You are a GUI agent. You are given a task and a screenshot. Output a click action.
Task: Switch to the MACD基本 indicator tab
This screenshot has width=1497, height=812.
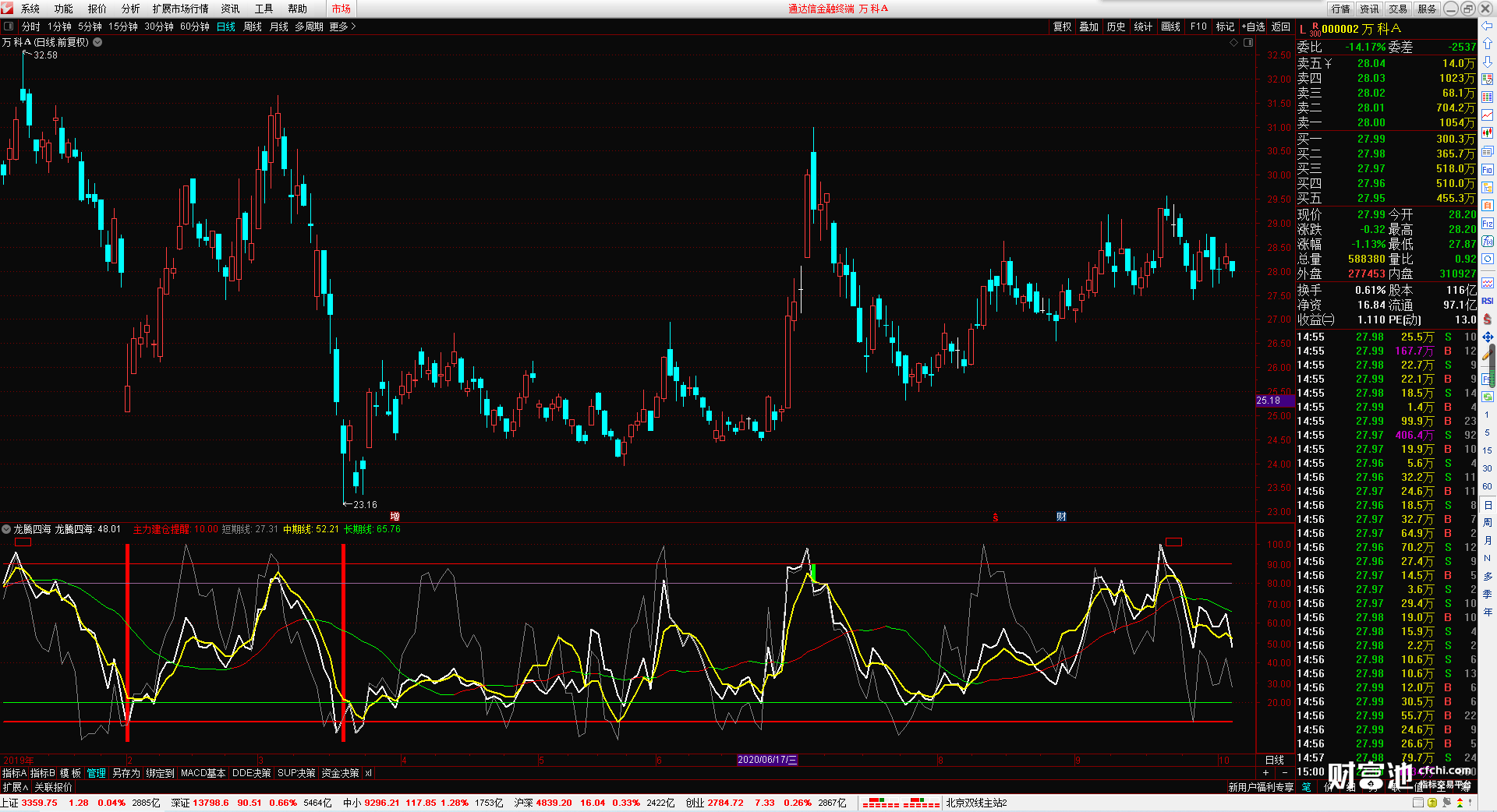click(203, 773)
